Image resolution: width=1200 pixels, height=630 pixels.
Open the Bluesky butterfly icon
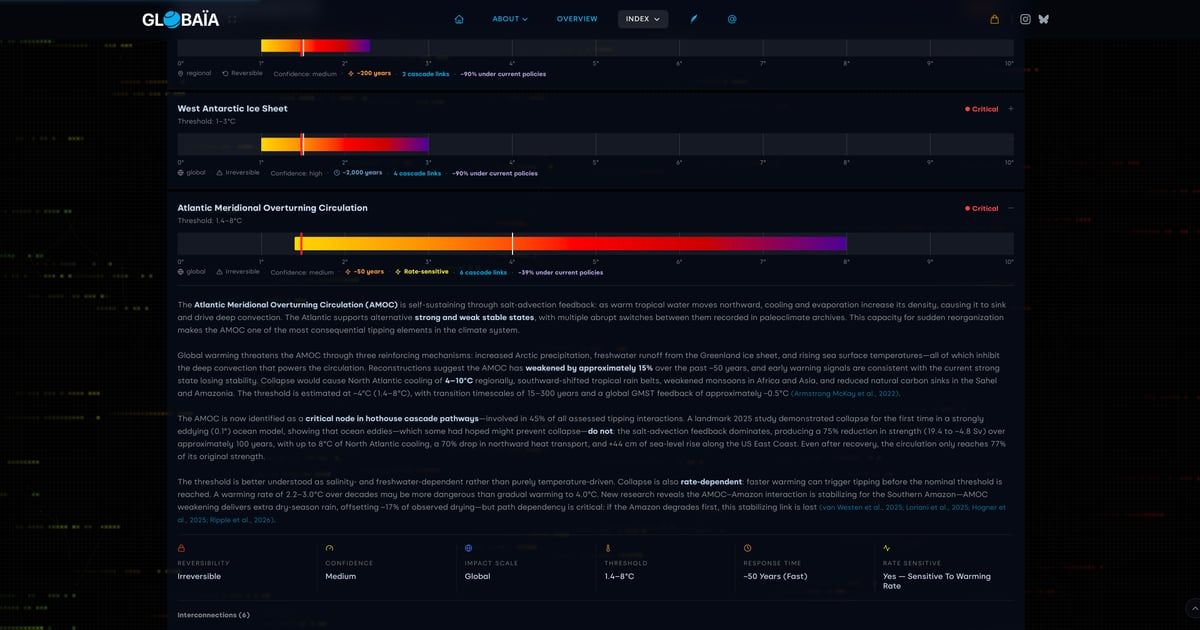pos(1043,19)
